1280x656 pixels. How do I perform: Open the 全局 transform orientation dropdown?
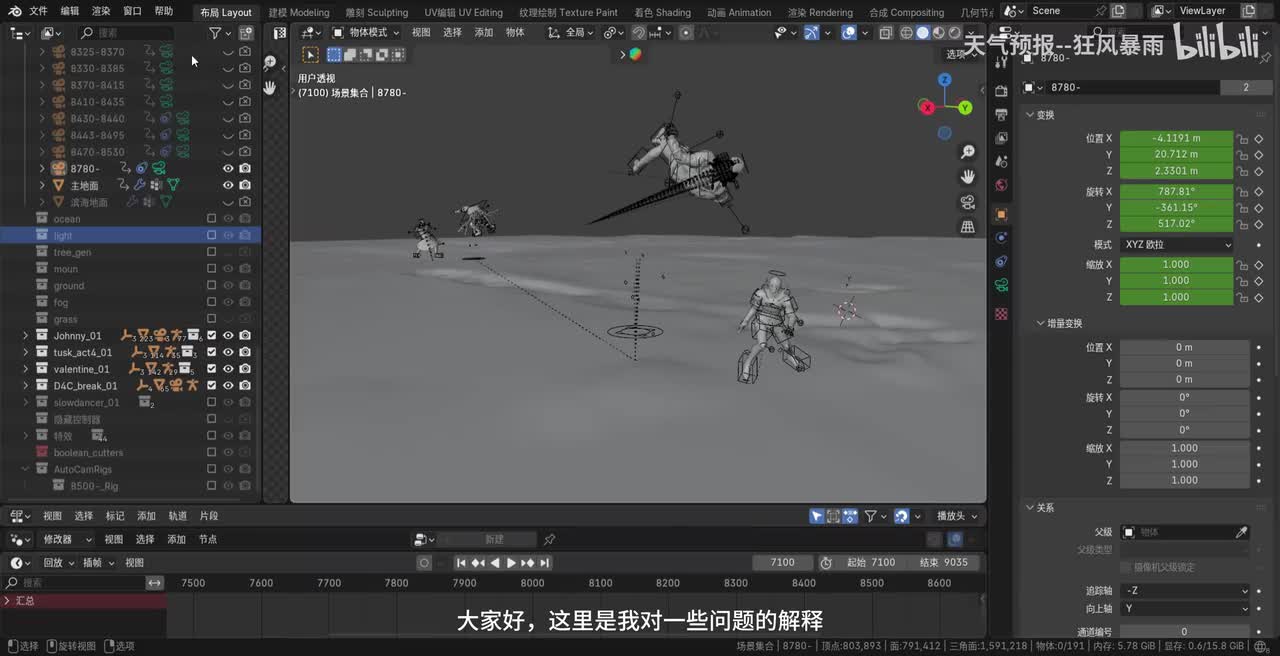[x=571, y=33]
